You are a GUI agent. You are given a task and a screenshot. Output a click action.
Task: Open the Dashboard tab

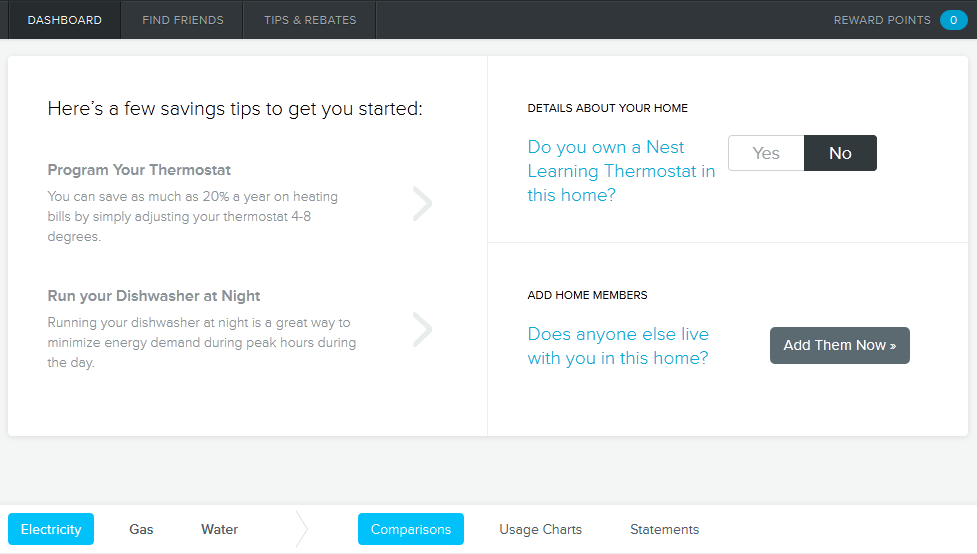64,20
